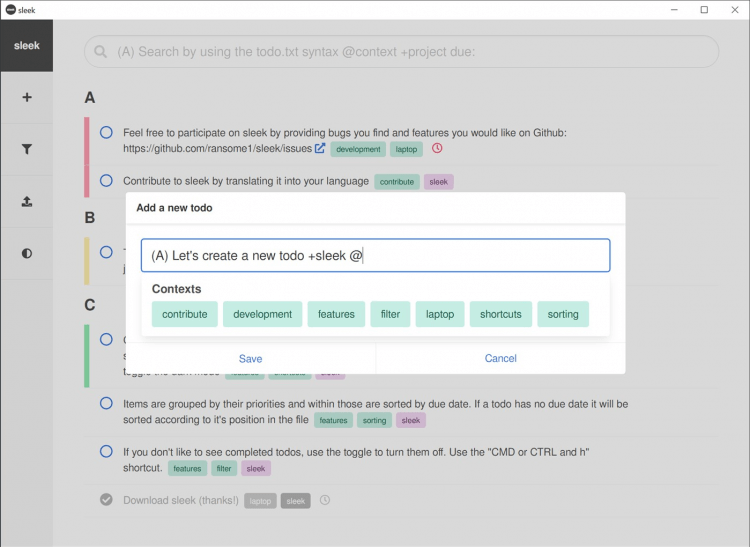Viewport: 750px width, 547px height.
Task: Toggle dark mode half-circle icon
Action: (27, 253)
